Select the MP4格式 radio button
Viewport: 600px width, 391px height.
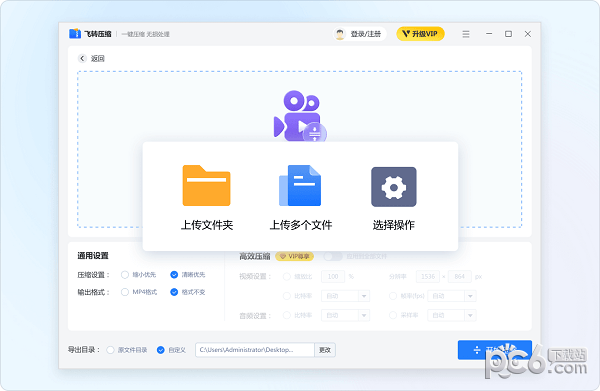pyautogui.click(x=125, y=292)
